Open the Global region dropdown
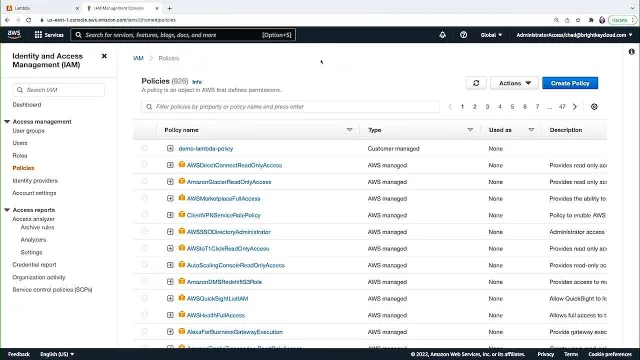 [x=491, y=35]
